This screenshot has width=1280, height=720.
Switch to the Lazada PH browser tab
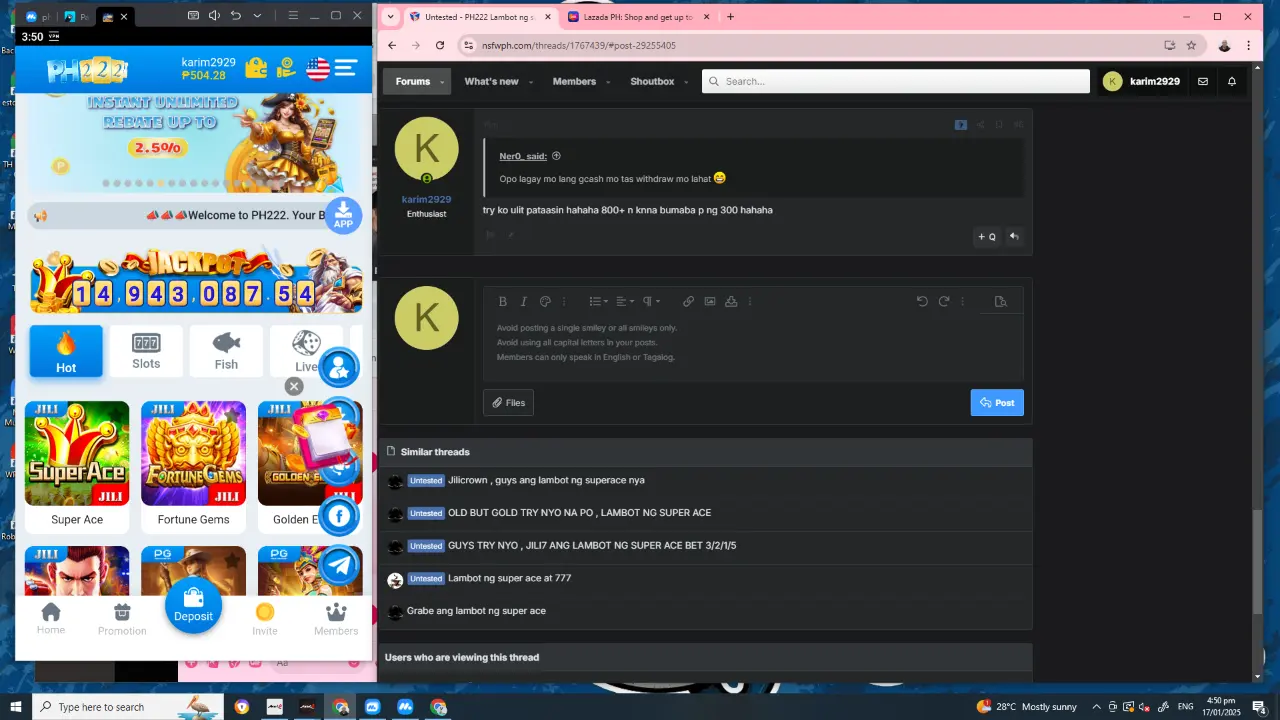[x=637, y=17]
